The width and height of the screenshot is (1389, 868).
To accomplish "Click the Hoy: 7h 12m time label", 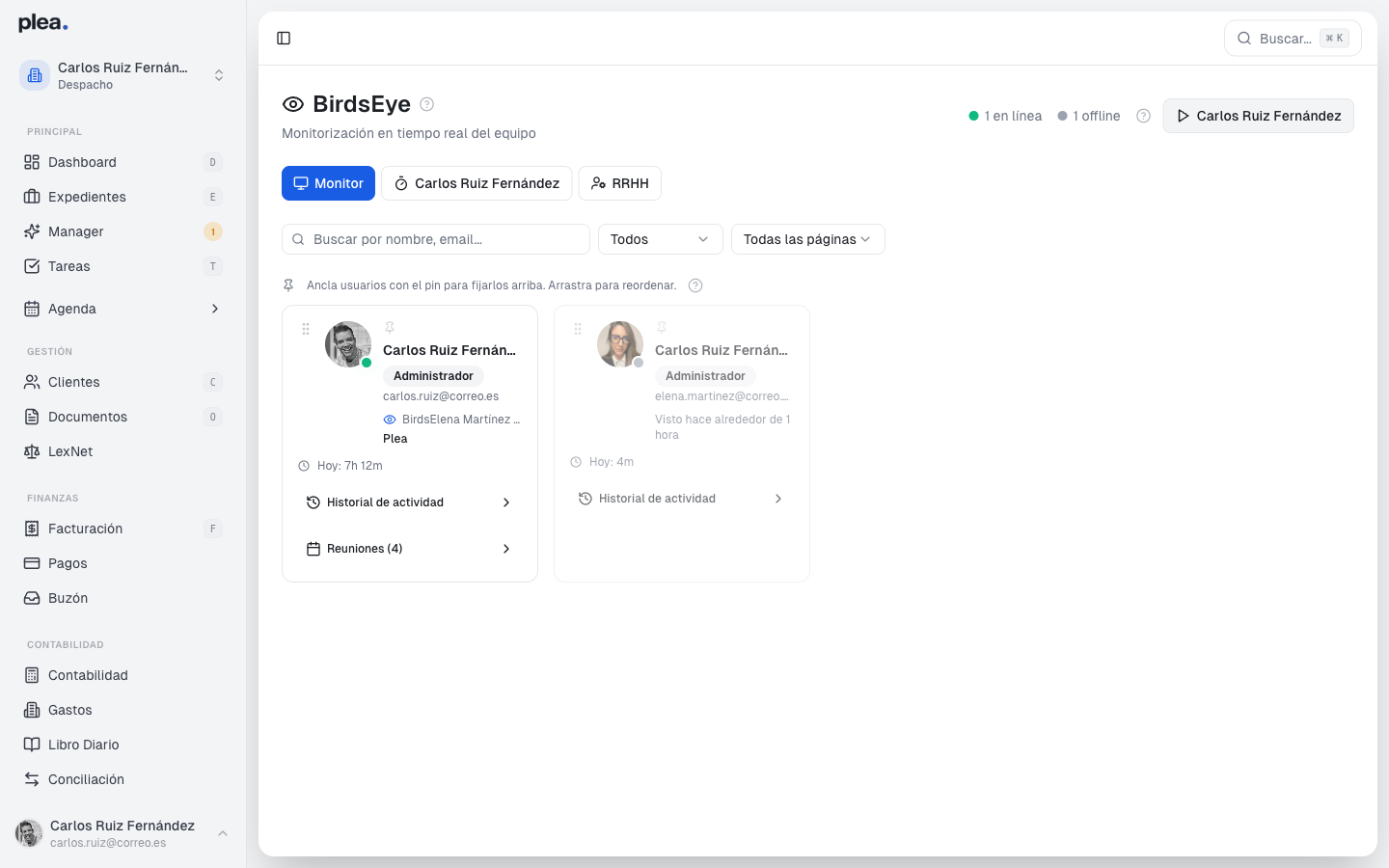I will pyautogui.click(x=340, y=466).
